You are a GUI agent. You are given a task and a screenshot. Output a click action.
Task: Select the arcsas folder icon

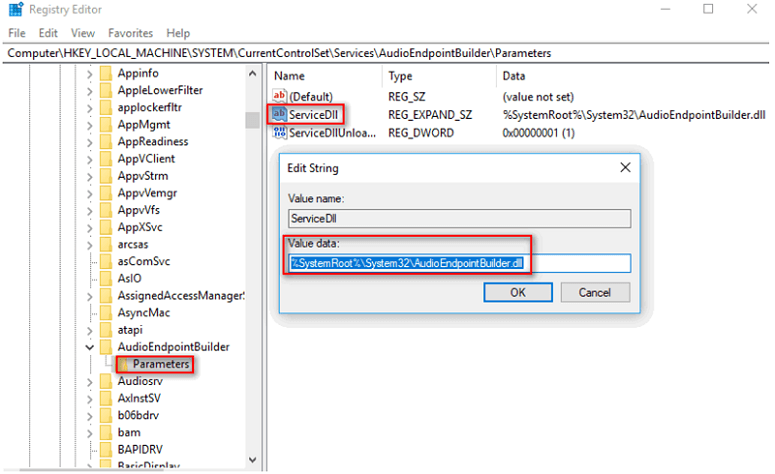pyautogui.click(x=106, y=244)
